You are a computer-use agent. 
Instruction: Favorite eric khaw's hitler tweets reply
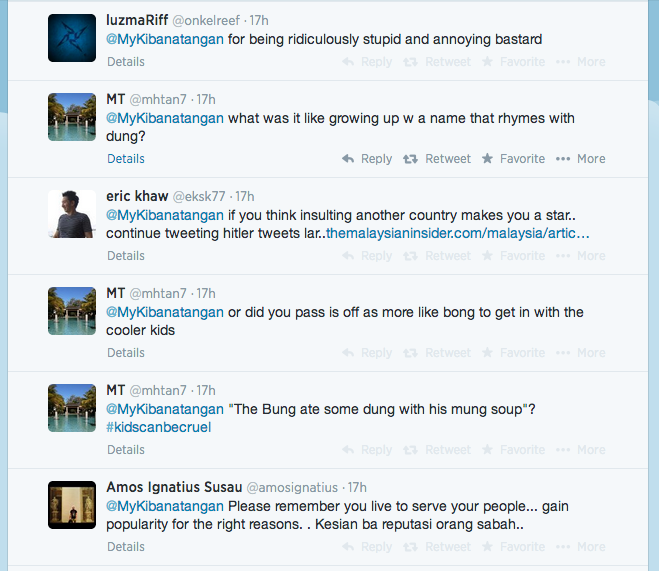point(513,256)
